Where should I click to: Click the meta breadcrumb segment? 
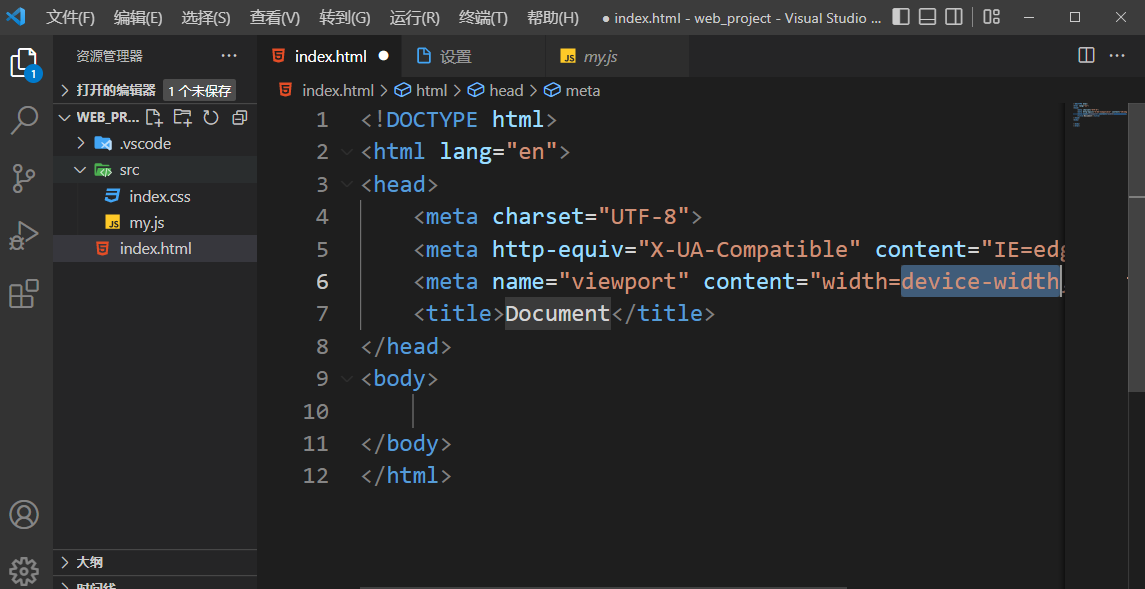583,91
